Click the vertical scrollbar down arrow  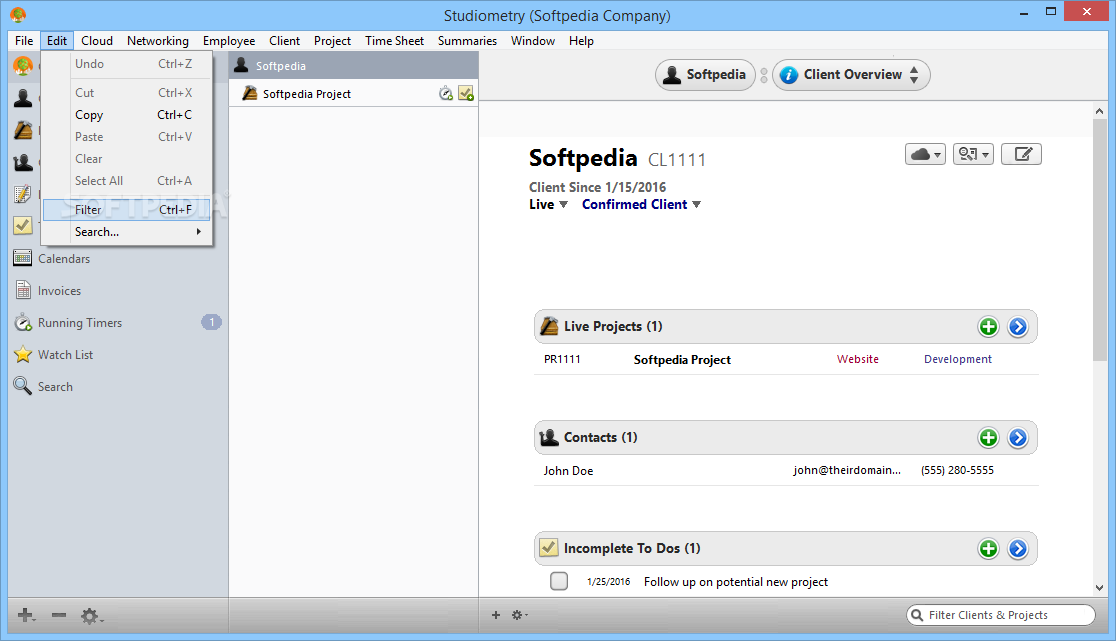(1100, 588)
